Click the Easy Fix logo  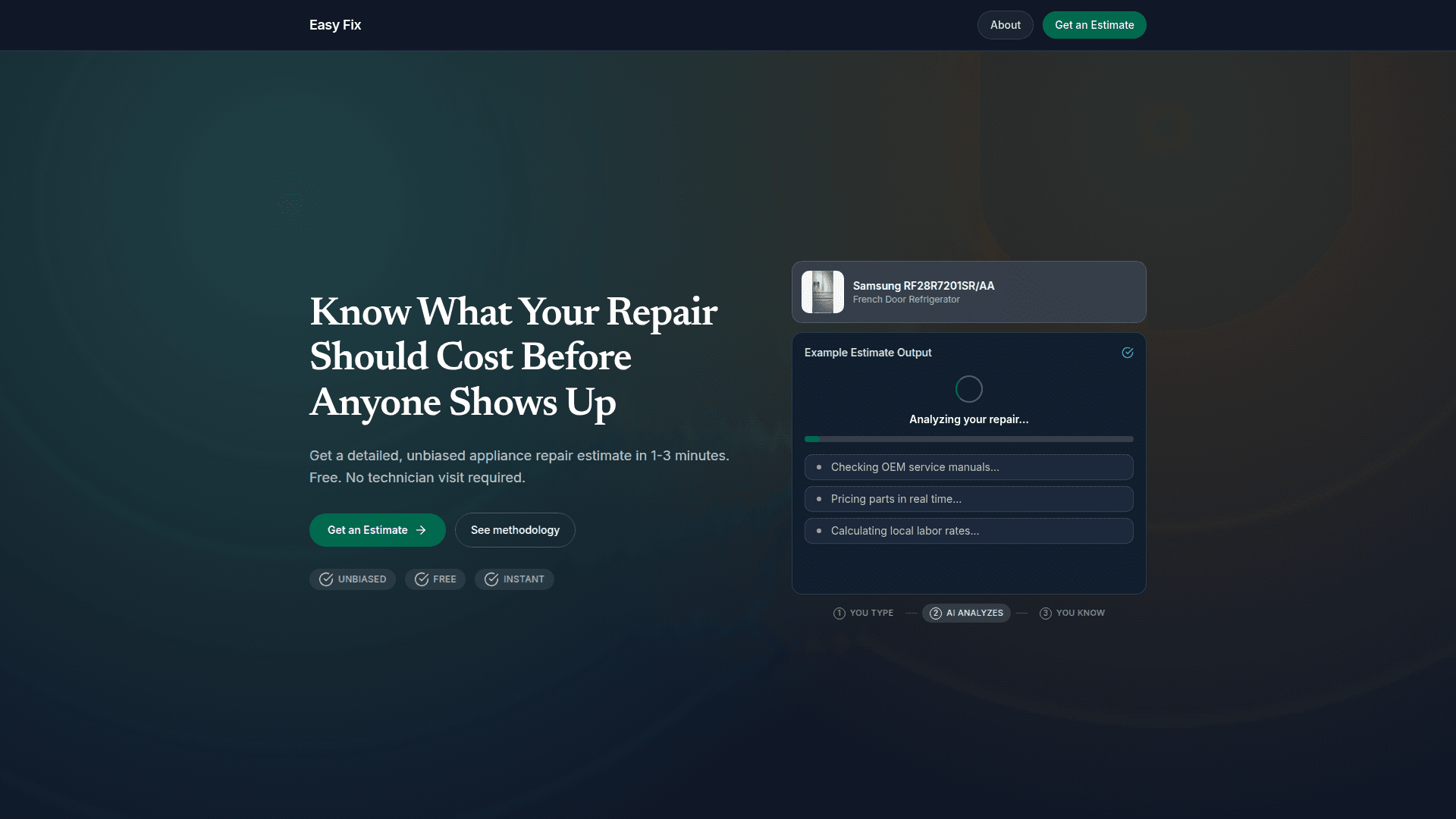point(335,25)
